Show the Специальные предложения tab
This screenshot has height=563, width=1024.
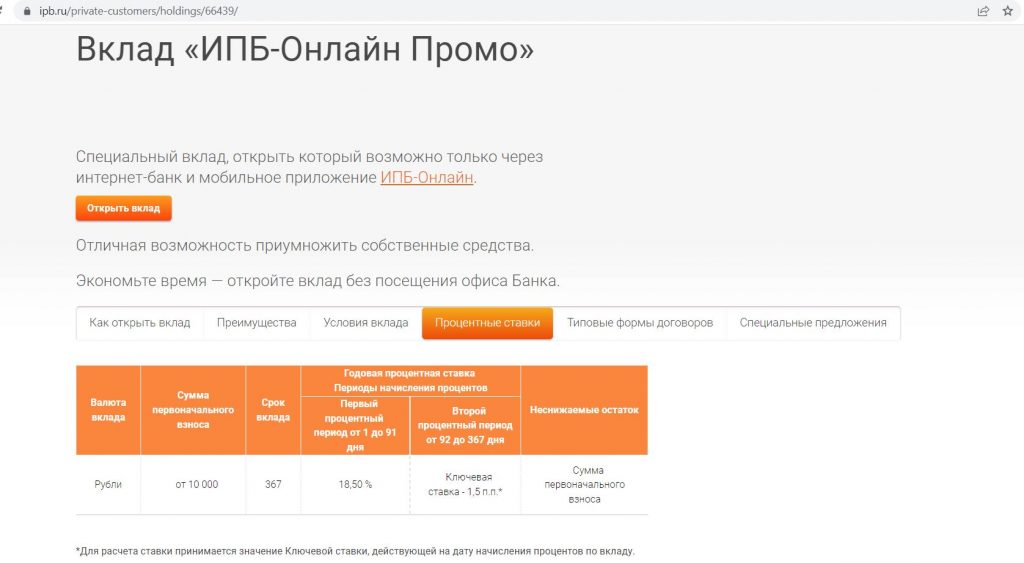pos(813,323)
